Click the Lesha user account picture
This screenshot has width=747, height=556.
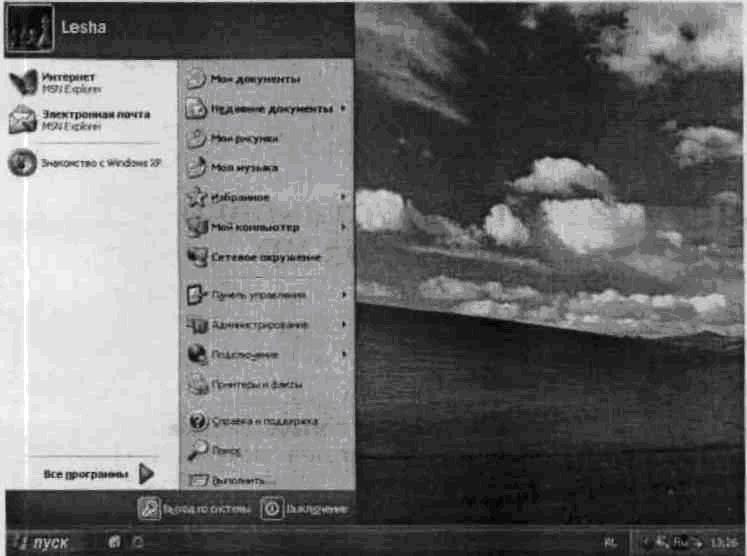pyautogui.click(x=30, y=28)
